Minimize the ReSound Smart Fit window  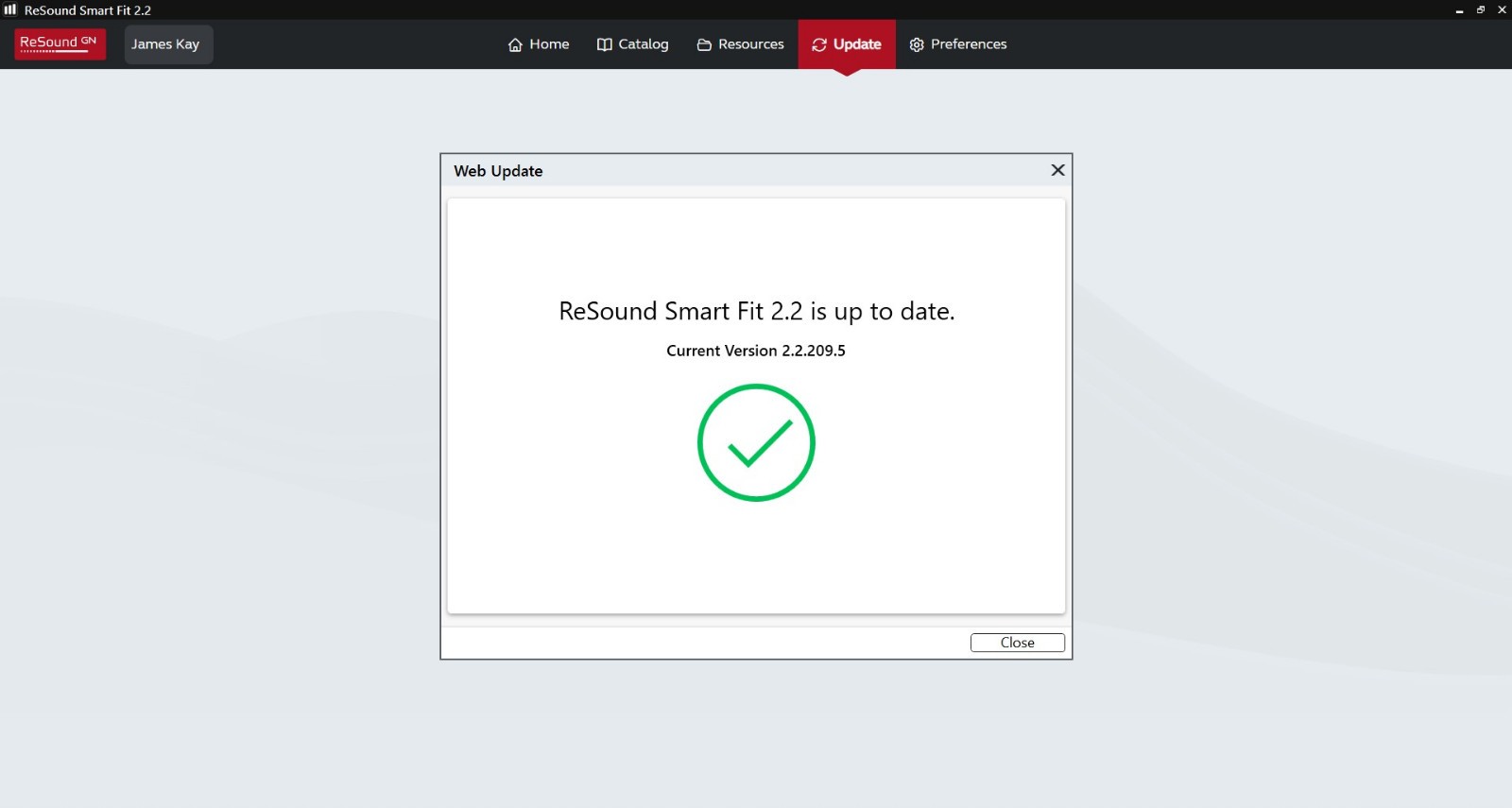1459,10
